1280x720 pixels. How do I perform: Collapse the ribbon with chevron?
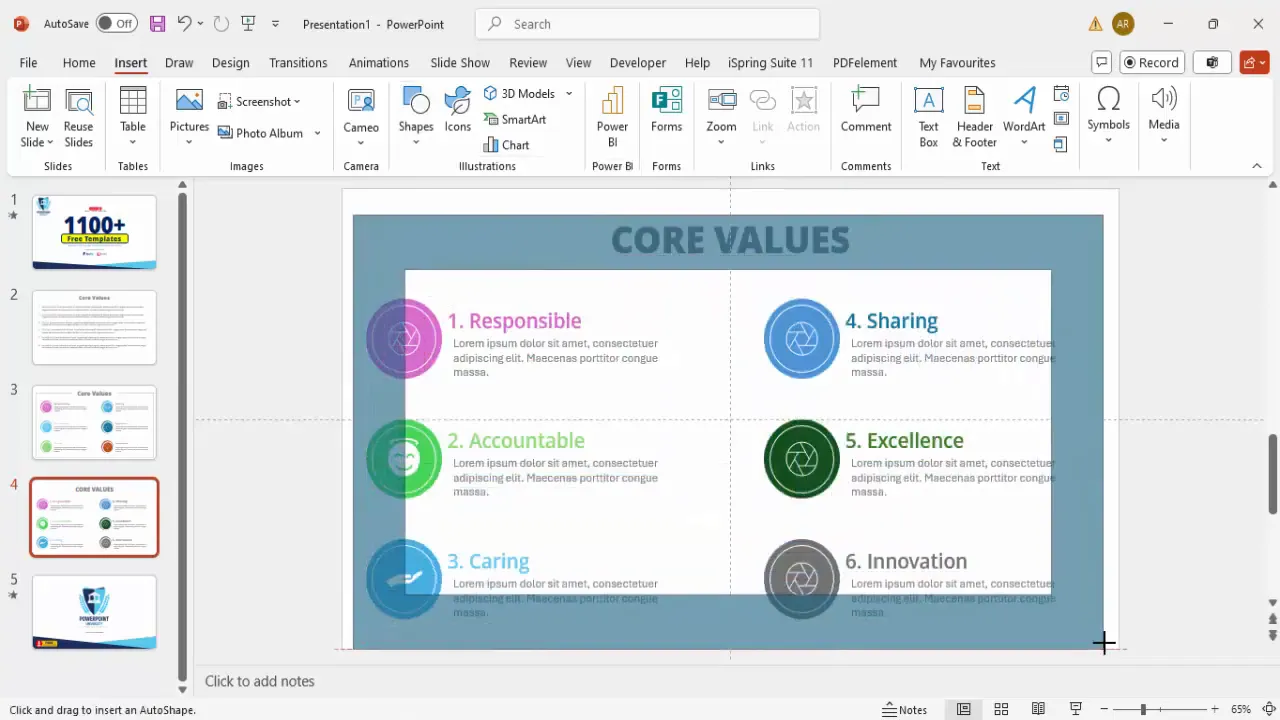click(x=1257, y=166)
